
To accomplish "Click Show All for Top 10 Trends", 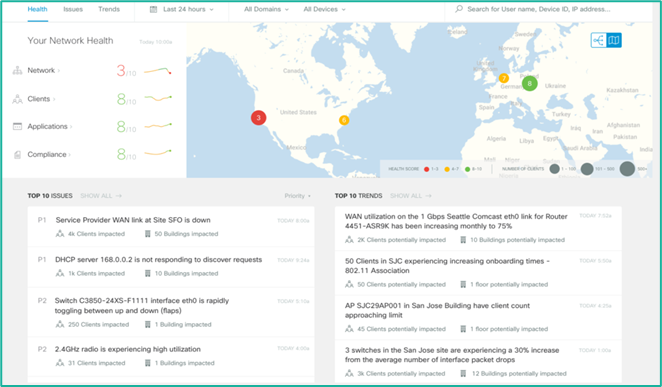I will coord(411,196).
